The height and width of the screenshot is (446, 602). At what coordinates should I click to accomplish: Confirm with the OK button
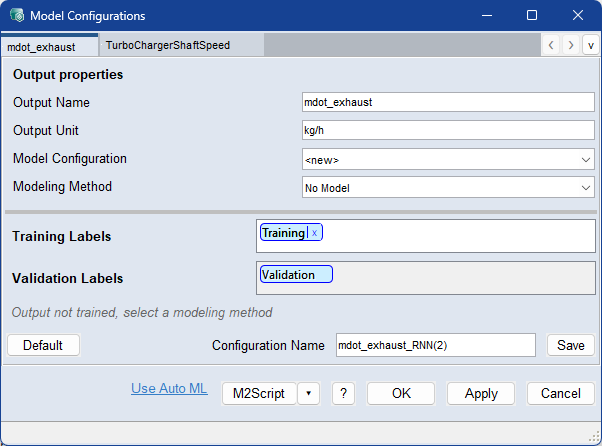click(400, 393)
